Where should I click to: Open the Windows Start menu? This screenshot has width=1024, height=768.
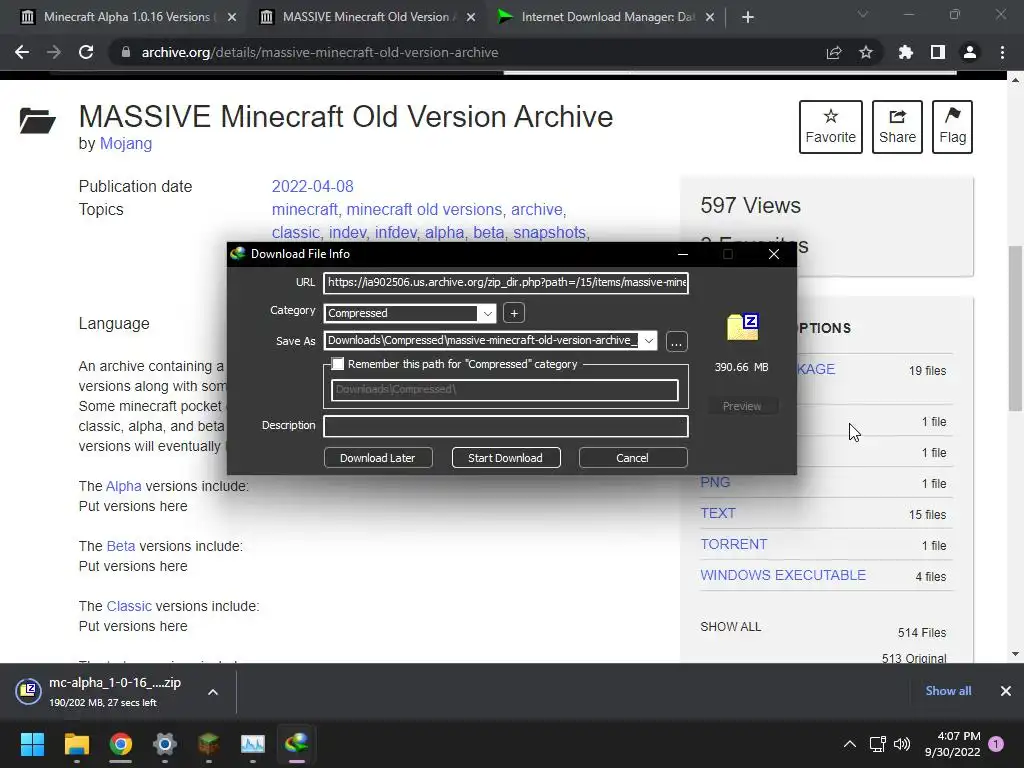[32, 744]
